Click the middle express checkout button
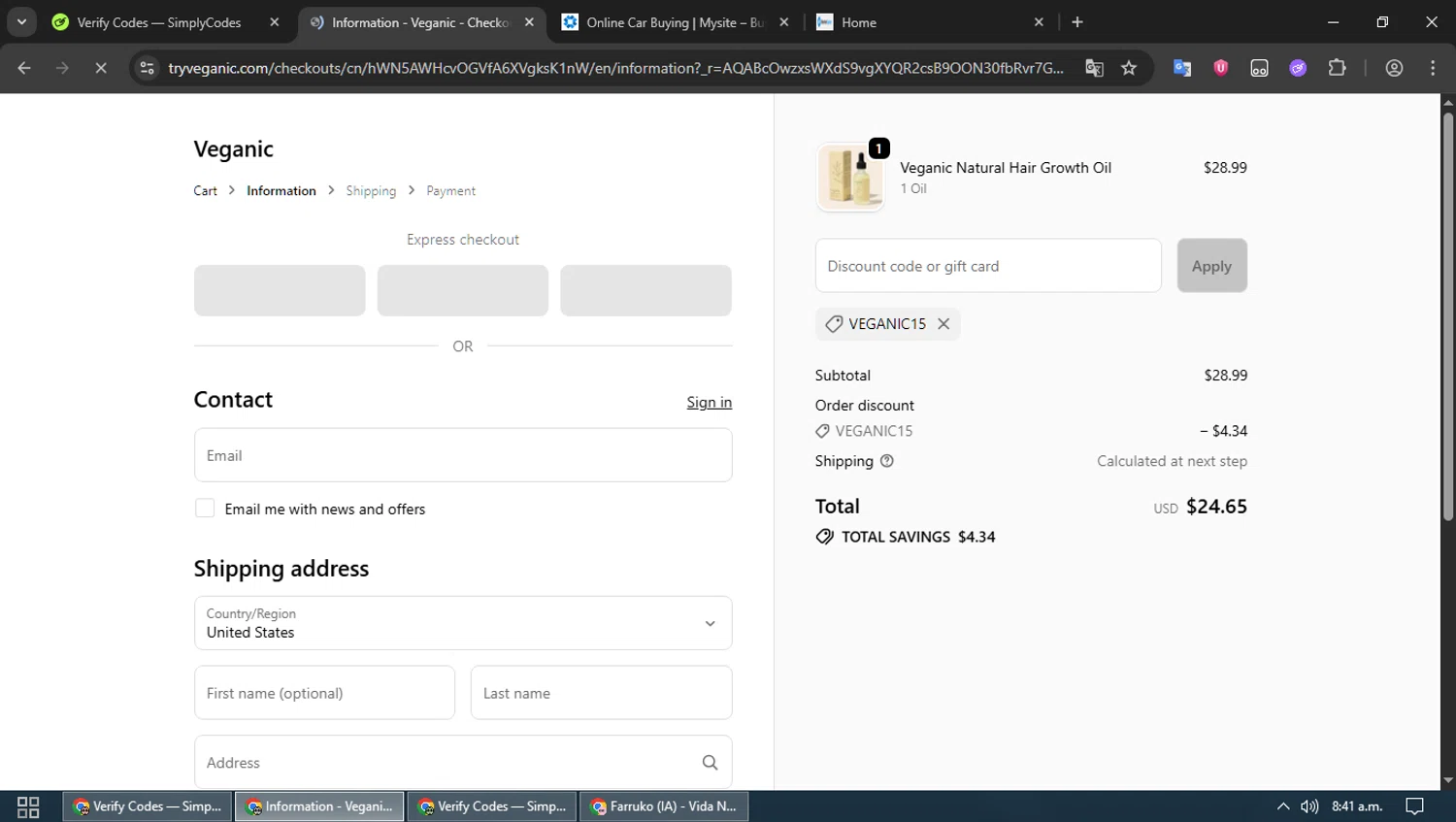Image resolution: width=1456 pixels, height=822 pixels. [x=463, y=290]
